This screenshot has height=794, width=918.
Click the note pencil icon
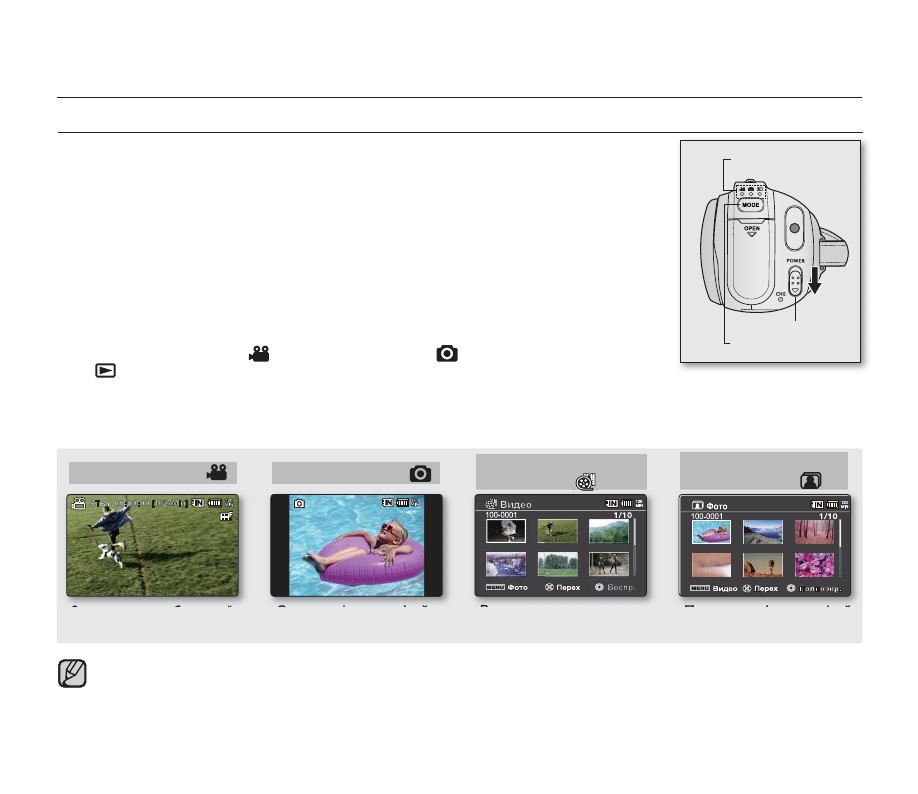point(72,673)
